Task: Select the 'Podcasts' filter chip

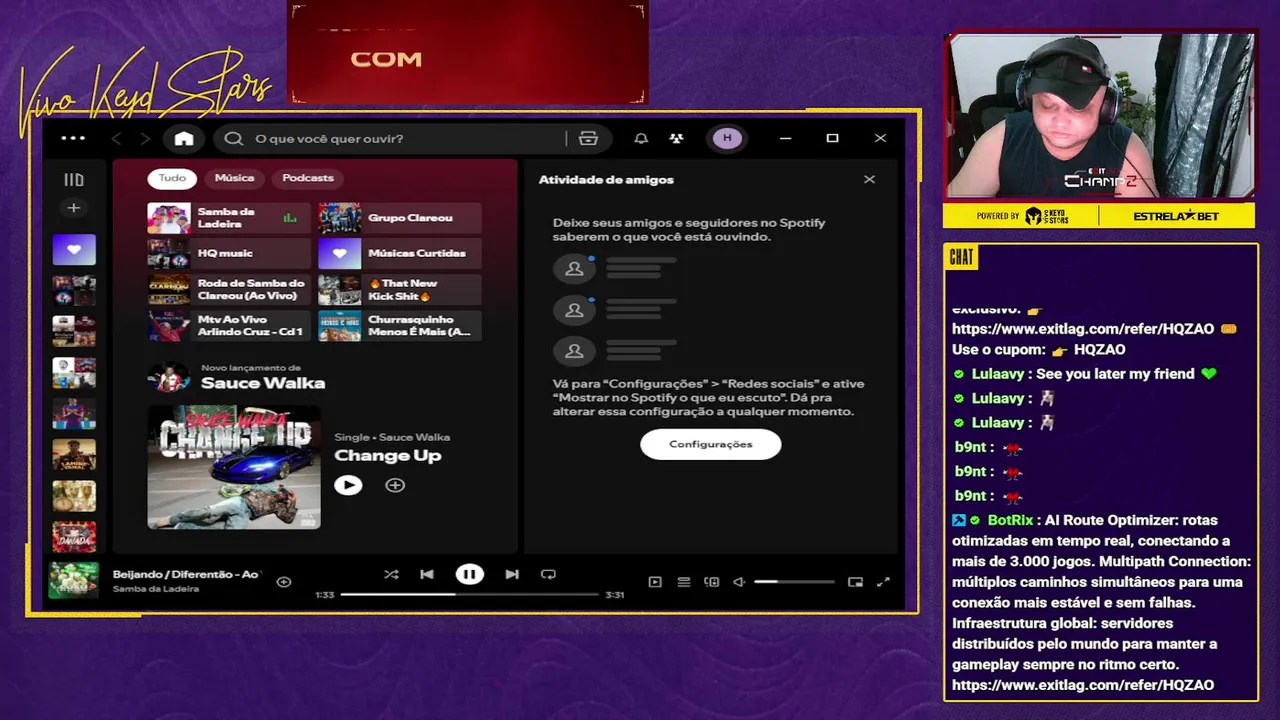Action: pyautogui.click(x=308, y=178)
